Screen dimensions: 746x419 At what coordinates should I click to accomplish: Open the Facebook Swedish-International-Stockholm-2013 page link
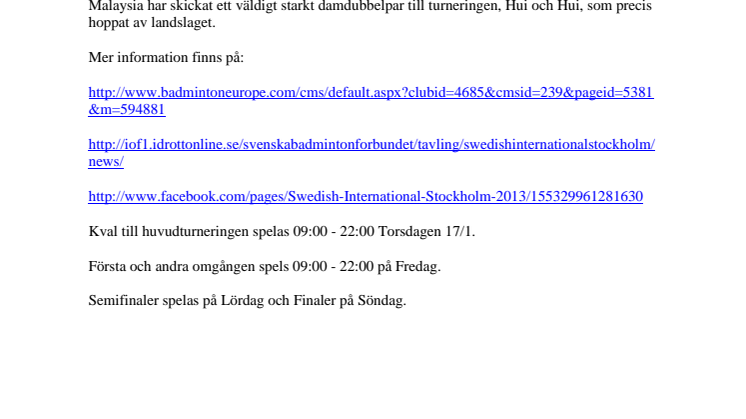pos(365,196)
